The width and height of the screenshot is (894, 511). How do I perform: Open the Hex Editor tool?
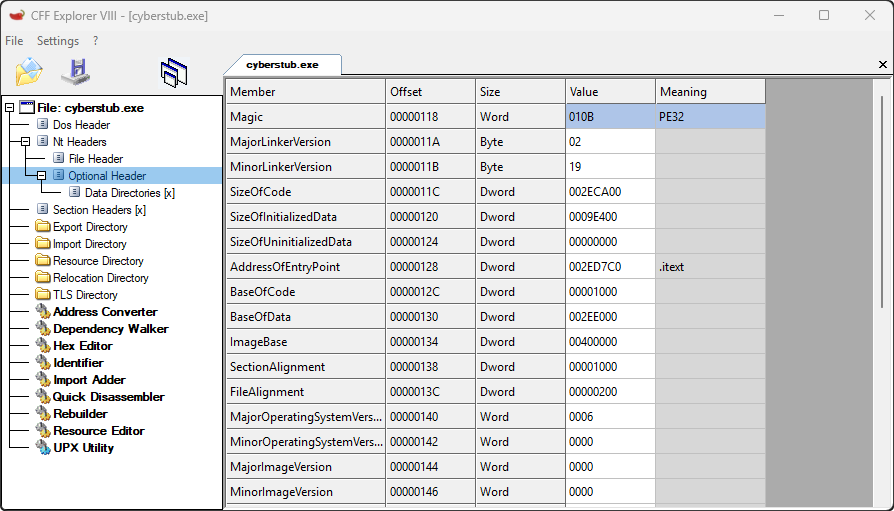[x=81, y=346]
